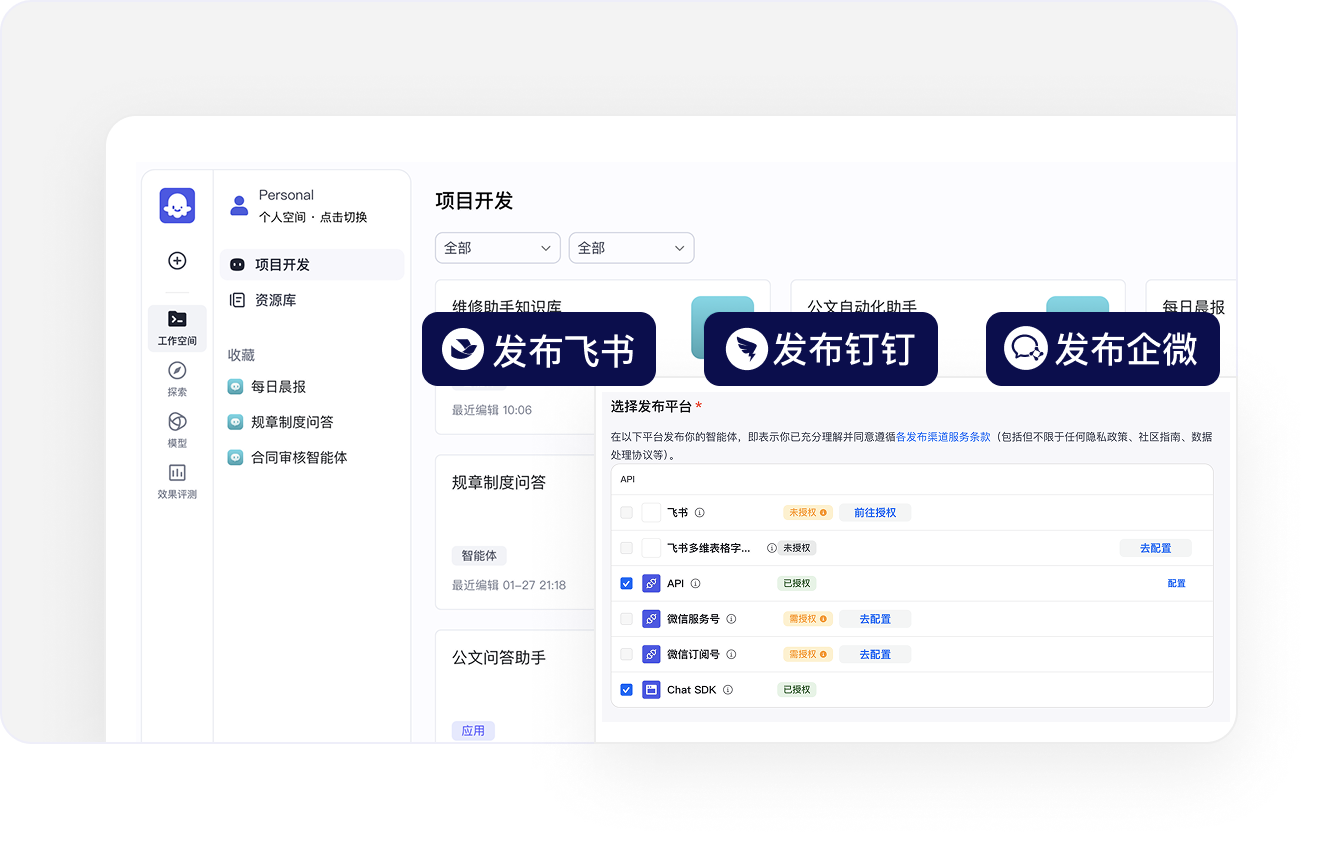Image resolution: width=1318 pixels, height=848 pixels.
Task: Expand the second 全部 dropdown
Action: pyautogui.click(x=631, y=247)
